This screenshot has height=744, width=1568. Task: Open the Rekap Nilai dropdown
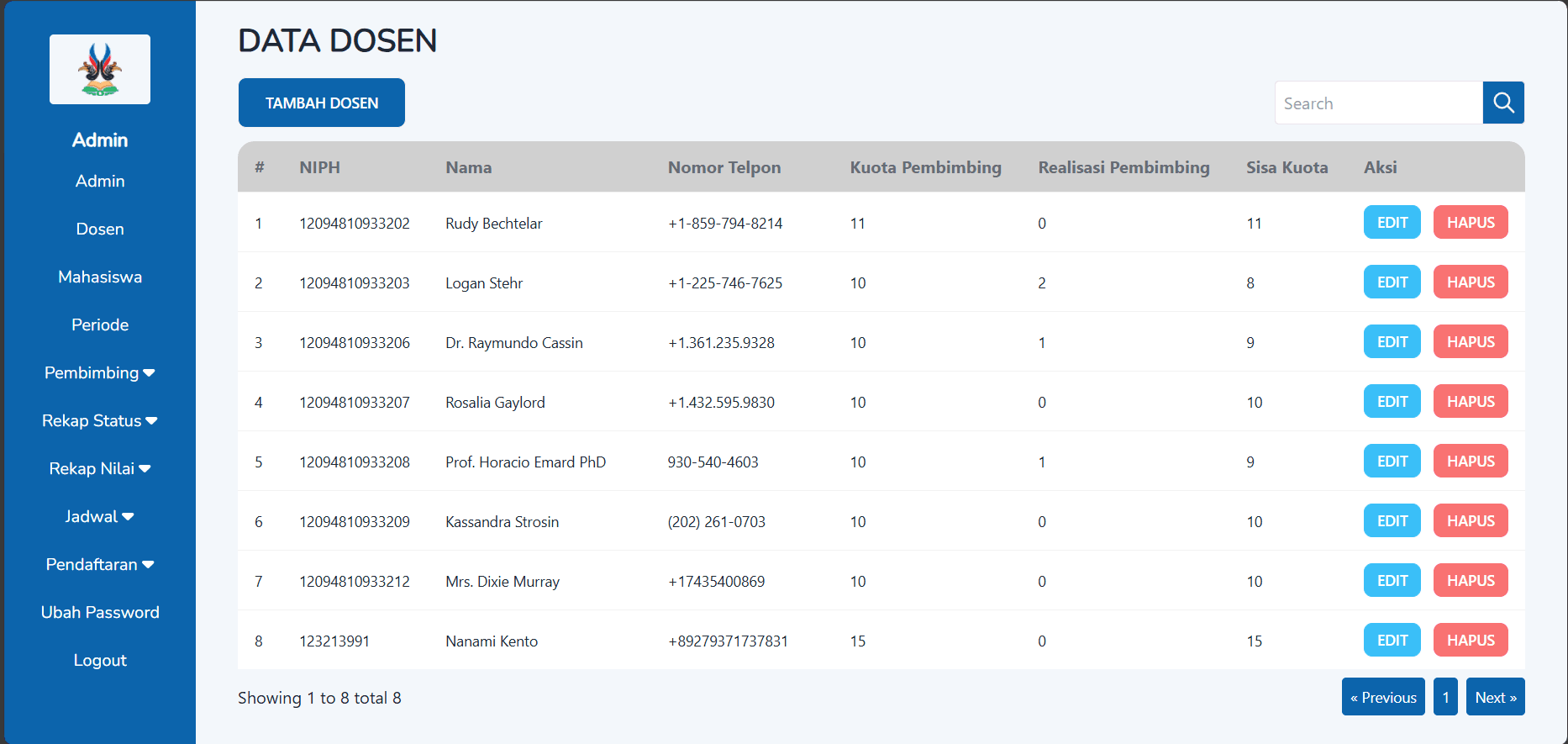click(99, 468)
